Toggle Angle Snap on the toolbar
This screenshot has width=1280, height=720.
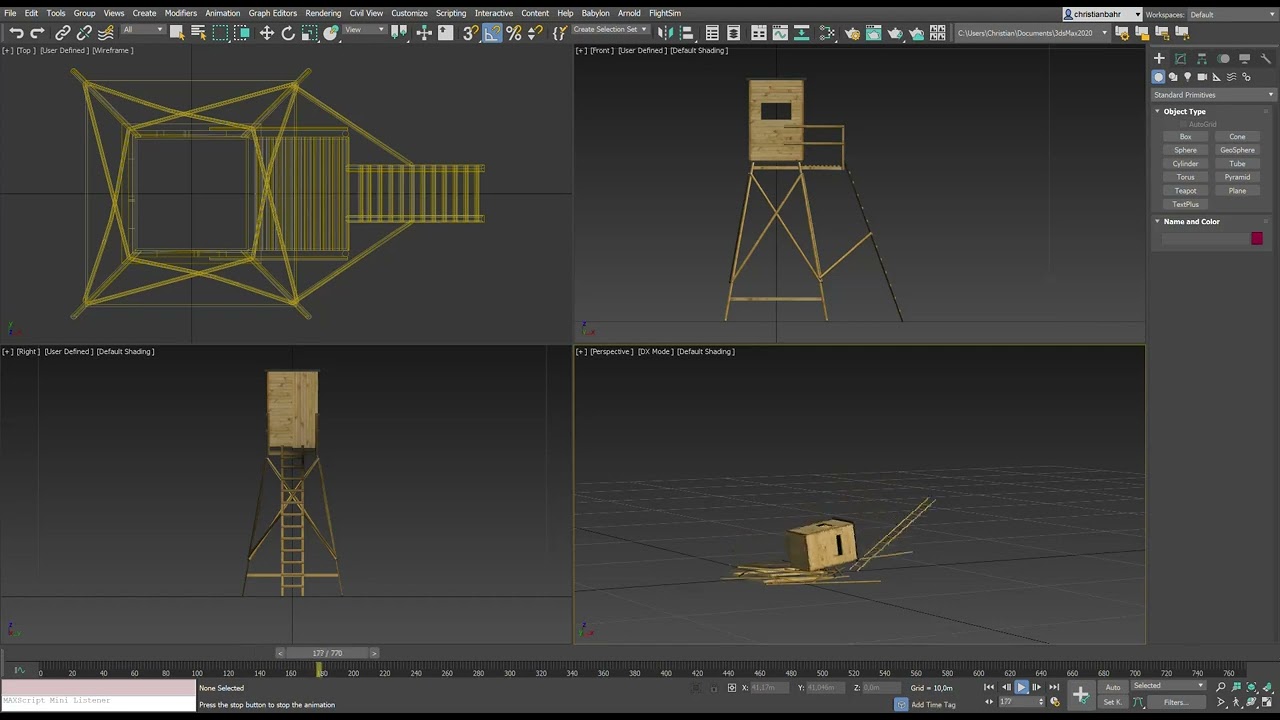[x=492, y=33]
